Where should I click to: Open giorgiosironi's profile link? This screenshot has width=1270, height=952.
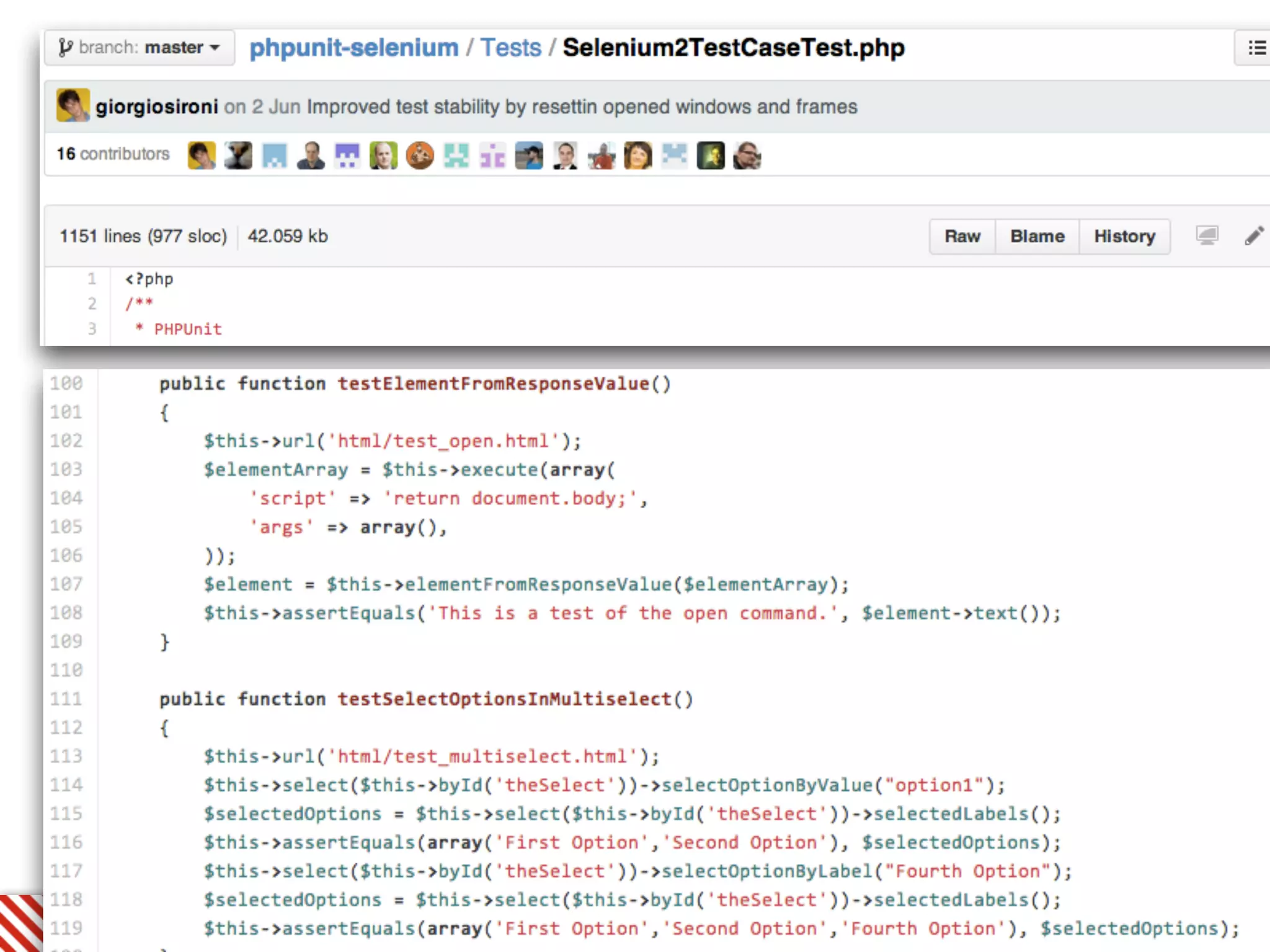tap(156, 107)
